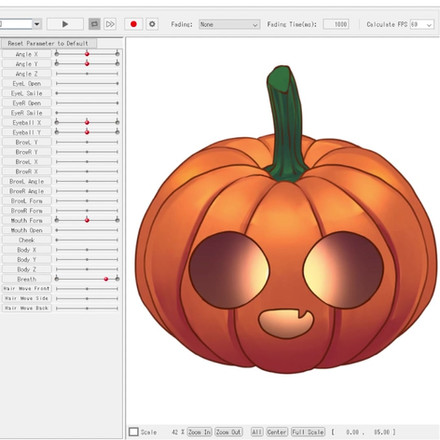The width and height of the screenshot is (440, 440).
Task: Click the Eyeball X slider handle
Action: pos(87,122)
